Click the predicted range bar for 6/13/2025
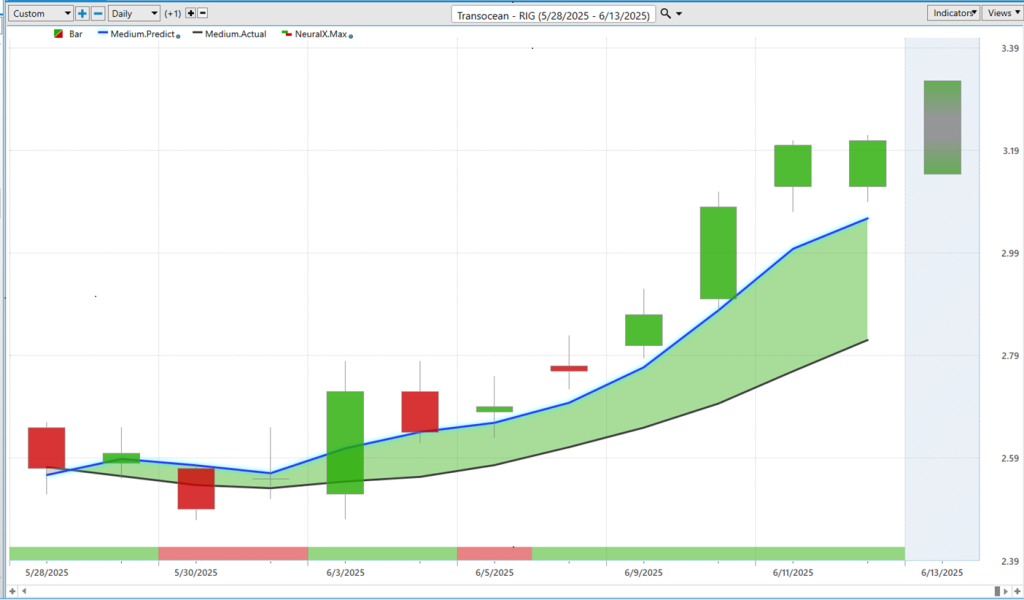 942,127
